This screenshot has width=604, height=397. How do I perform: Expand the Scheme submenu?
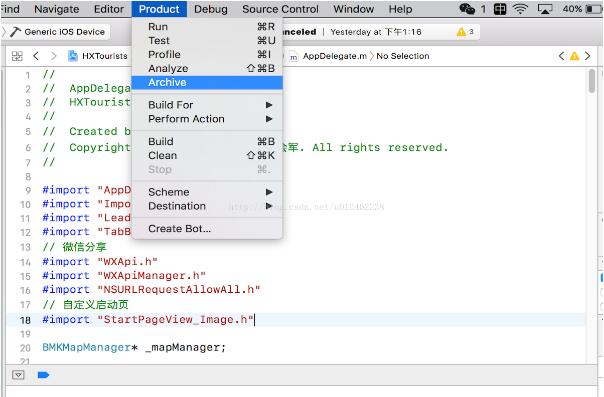point(207,192)
